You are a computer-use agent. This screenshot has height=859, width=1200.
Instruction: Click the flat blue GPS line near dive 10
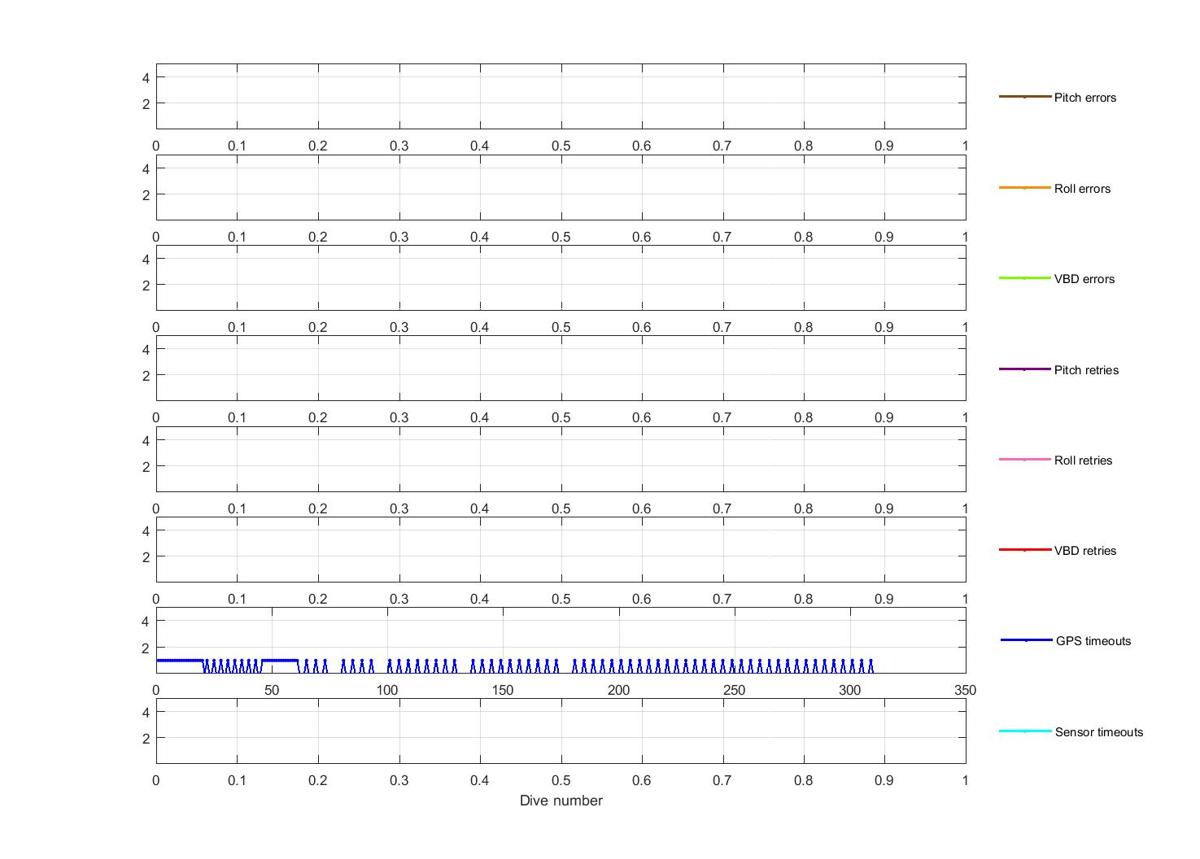click(179, 660)
